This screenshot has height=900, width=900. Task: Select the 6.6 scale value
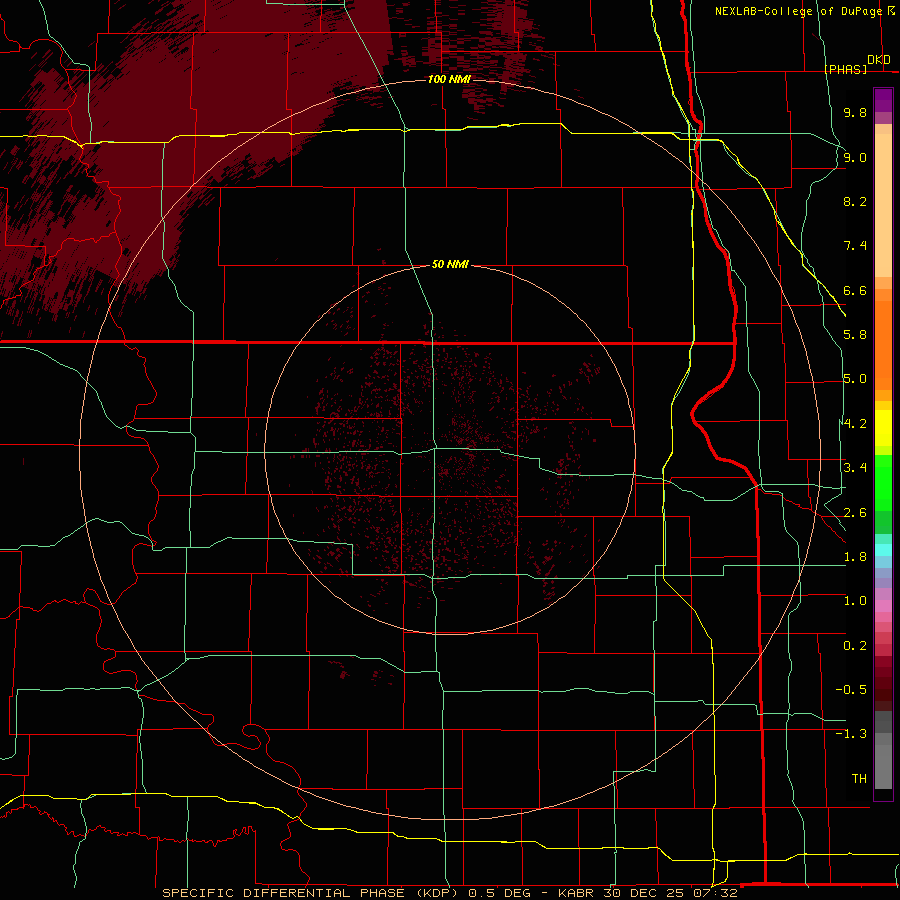[x=855, y=290]
